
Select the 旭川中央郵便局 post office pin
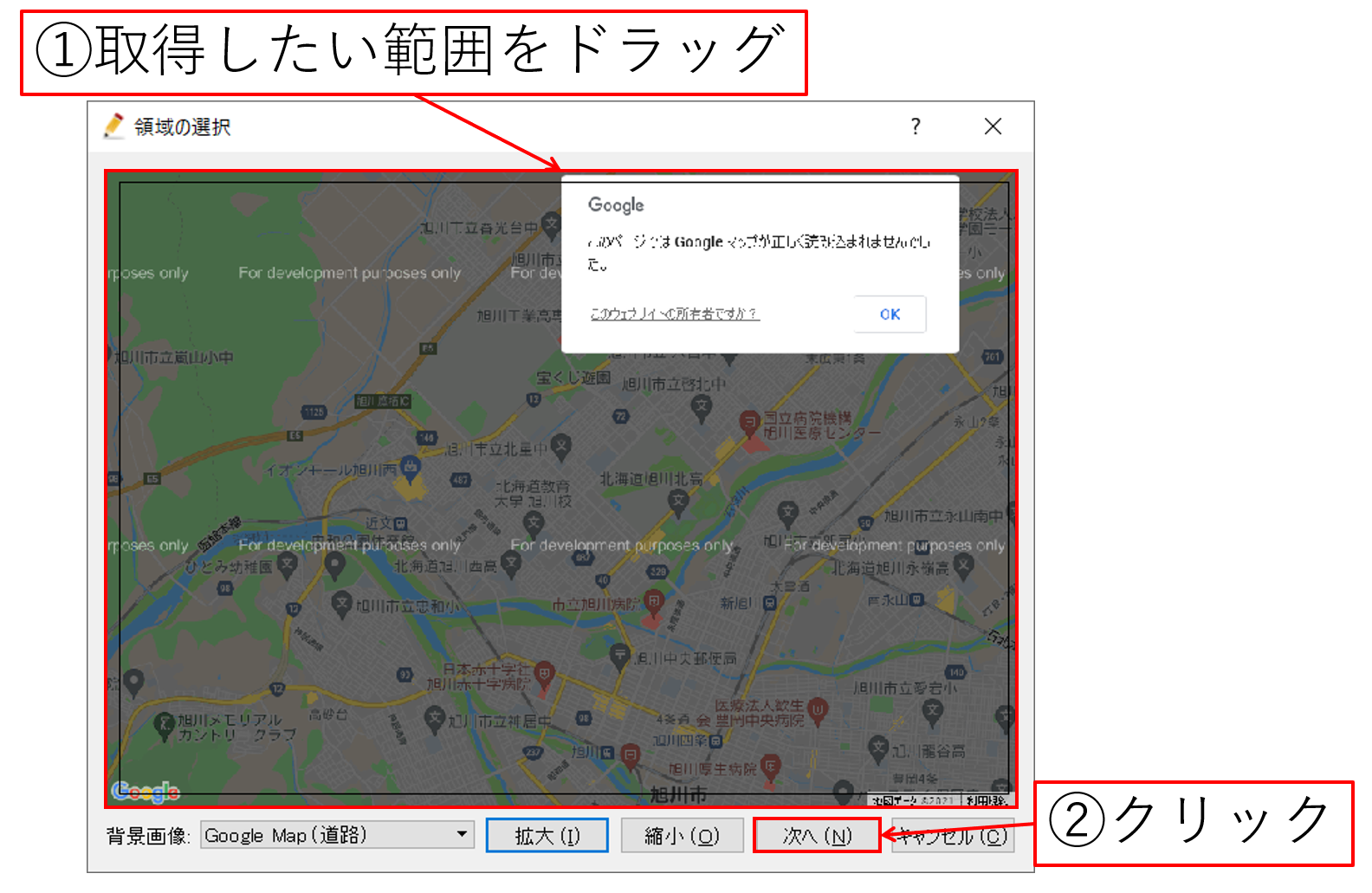click(618, 656)
